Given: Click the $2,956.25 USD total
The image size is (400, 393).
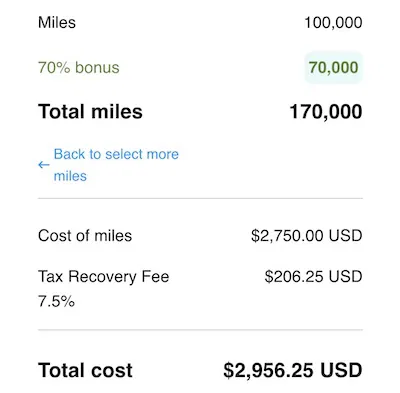Looking at the screenshot, I should (293, 370).
